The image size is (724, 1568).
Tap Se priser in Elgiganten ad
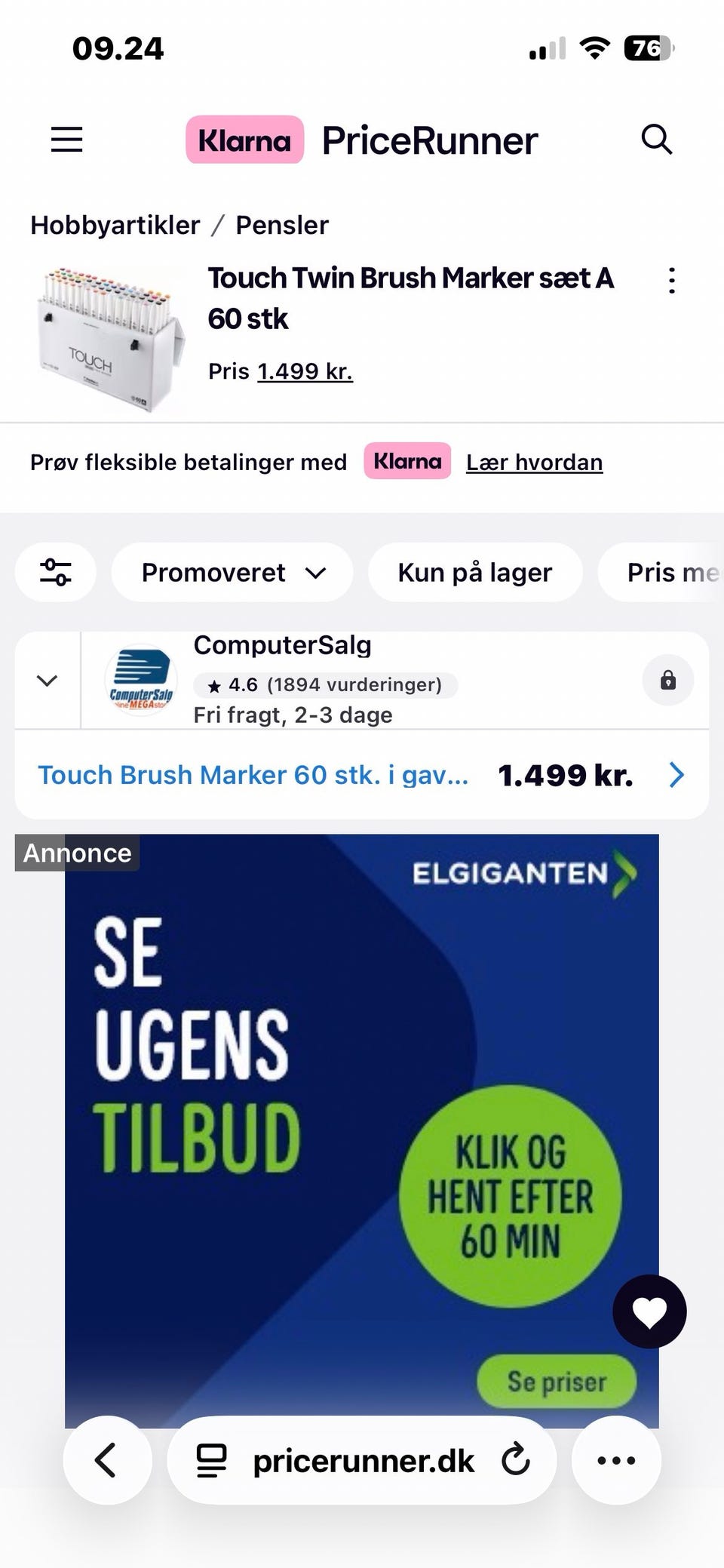click(557, 1381)
